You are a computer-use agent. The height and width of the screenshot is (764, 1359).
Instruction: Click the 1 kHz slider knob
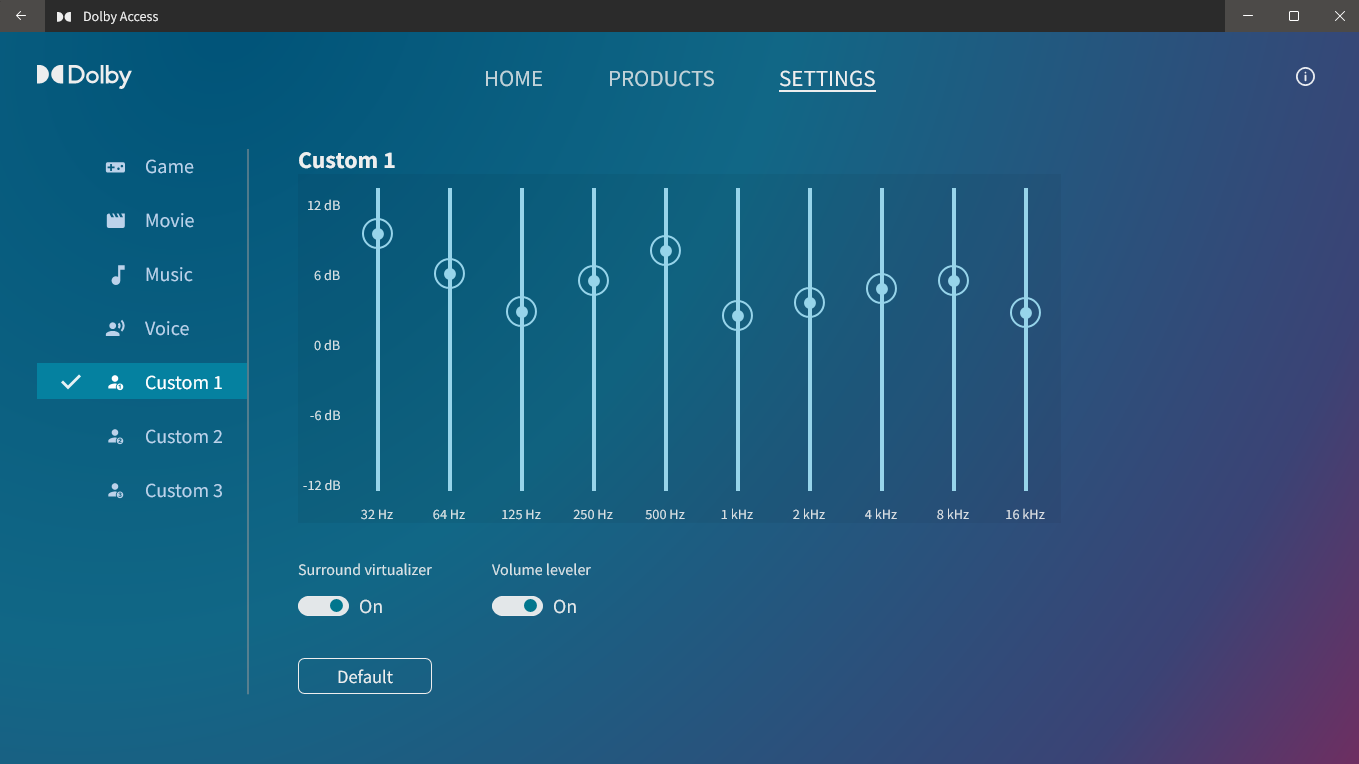click(738, 316)
